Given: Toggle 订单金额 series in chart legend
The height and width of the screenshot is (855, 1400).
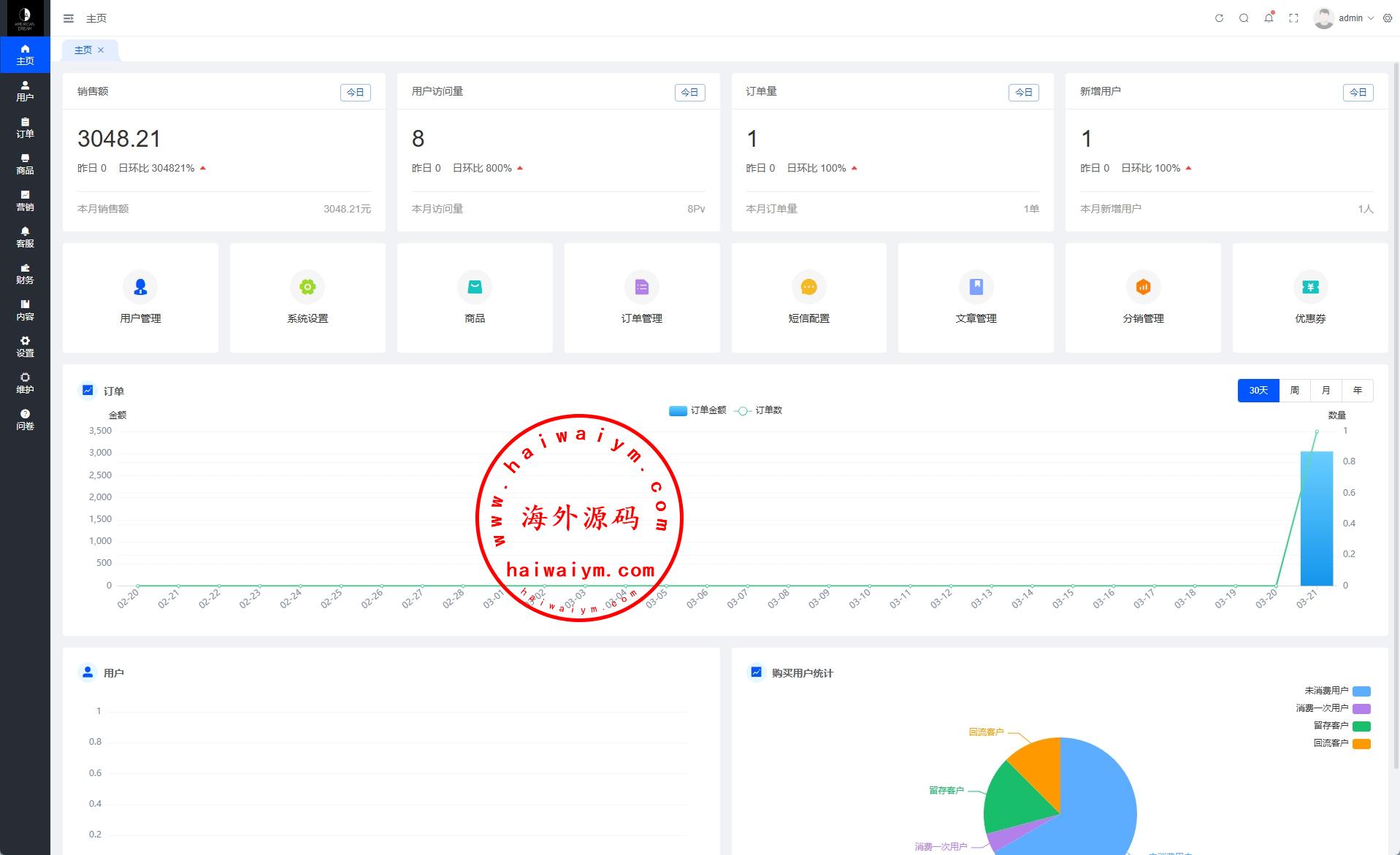Looking at the screenshot, I should point(697,410).
